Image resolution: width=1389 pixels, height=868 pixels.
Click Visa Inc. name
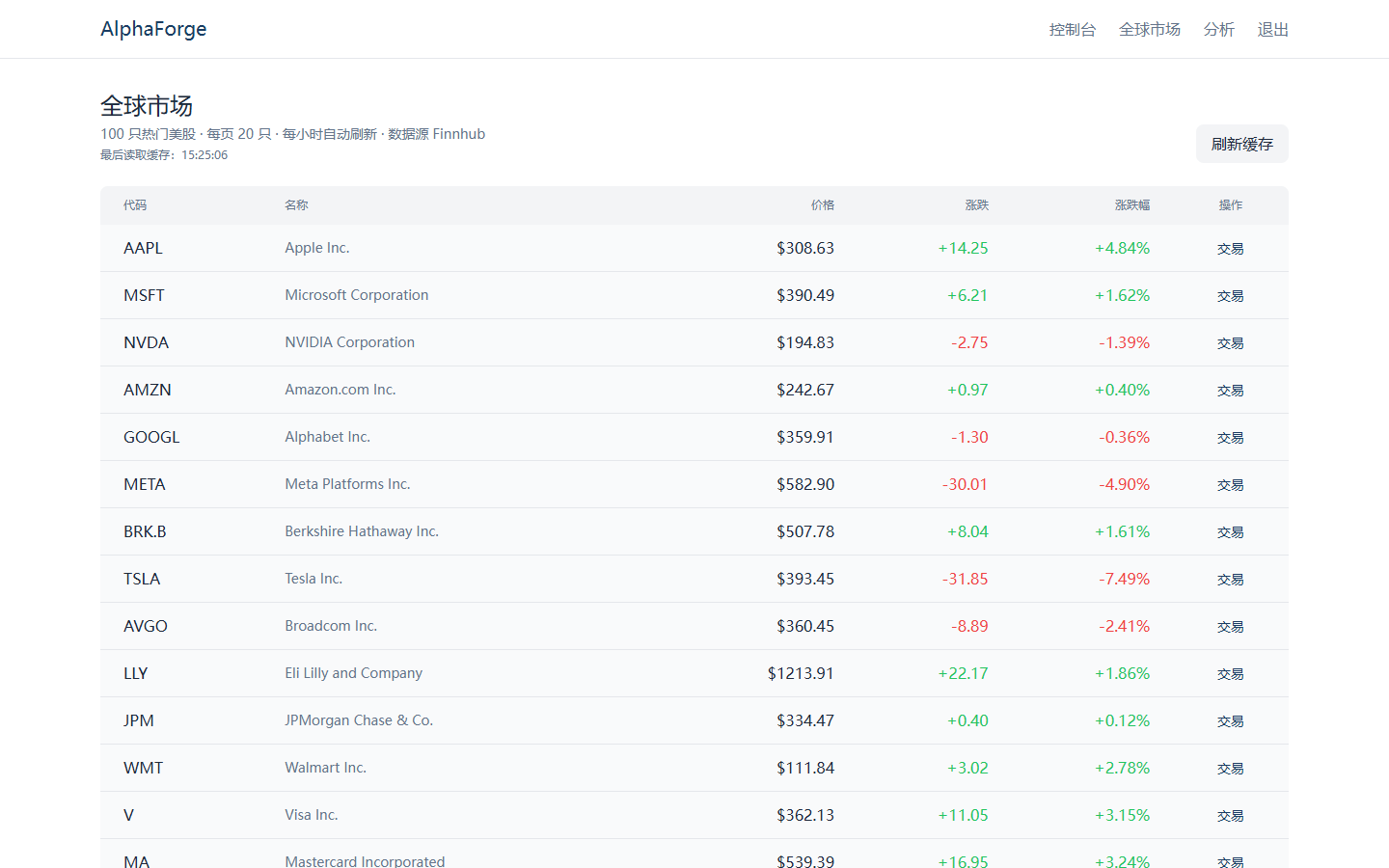[x=312, y=815]
